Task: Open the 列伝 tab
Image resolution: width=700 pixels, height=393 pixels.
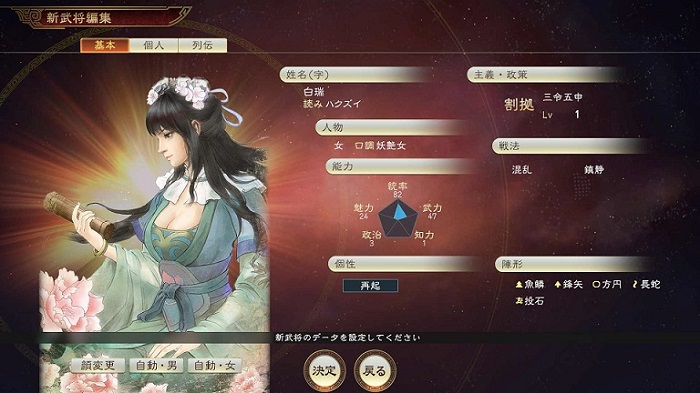Action: tap(203, 45)
